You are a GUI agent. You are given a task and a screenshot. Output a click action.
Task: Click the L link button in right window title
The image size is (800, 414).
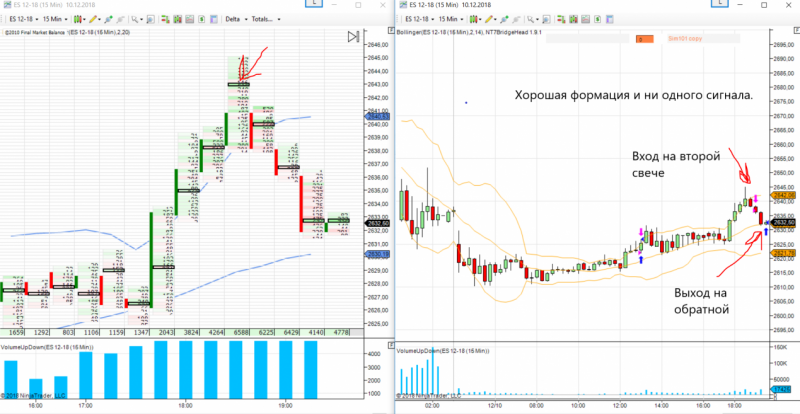tap(720, 3)
